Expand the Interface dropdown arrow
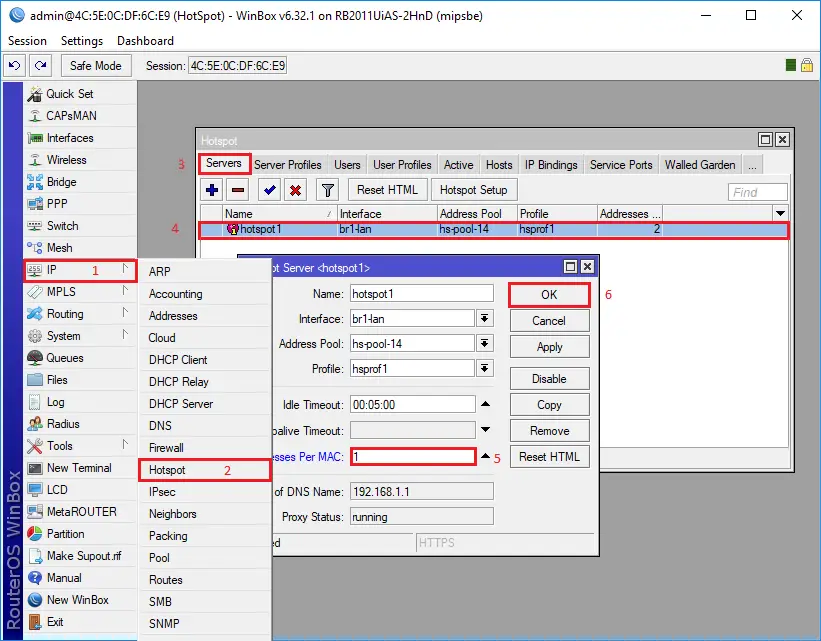 tap(485, 318)
